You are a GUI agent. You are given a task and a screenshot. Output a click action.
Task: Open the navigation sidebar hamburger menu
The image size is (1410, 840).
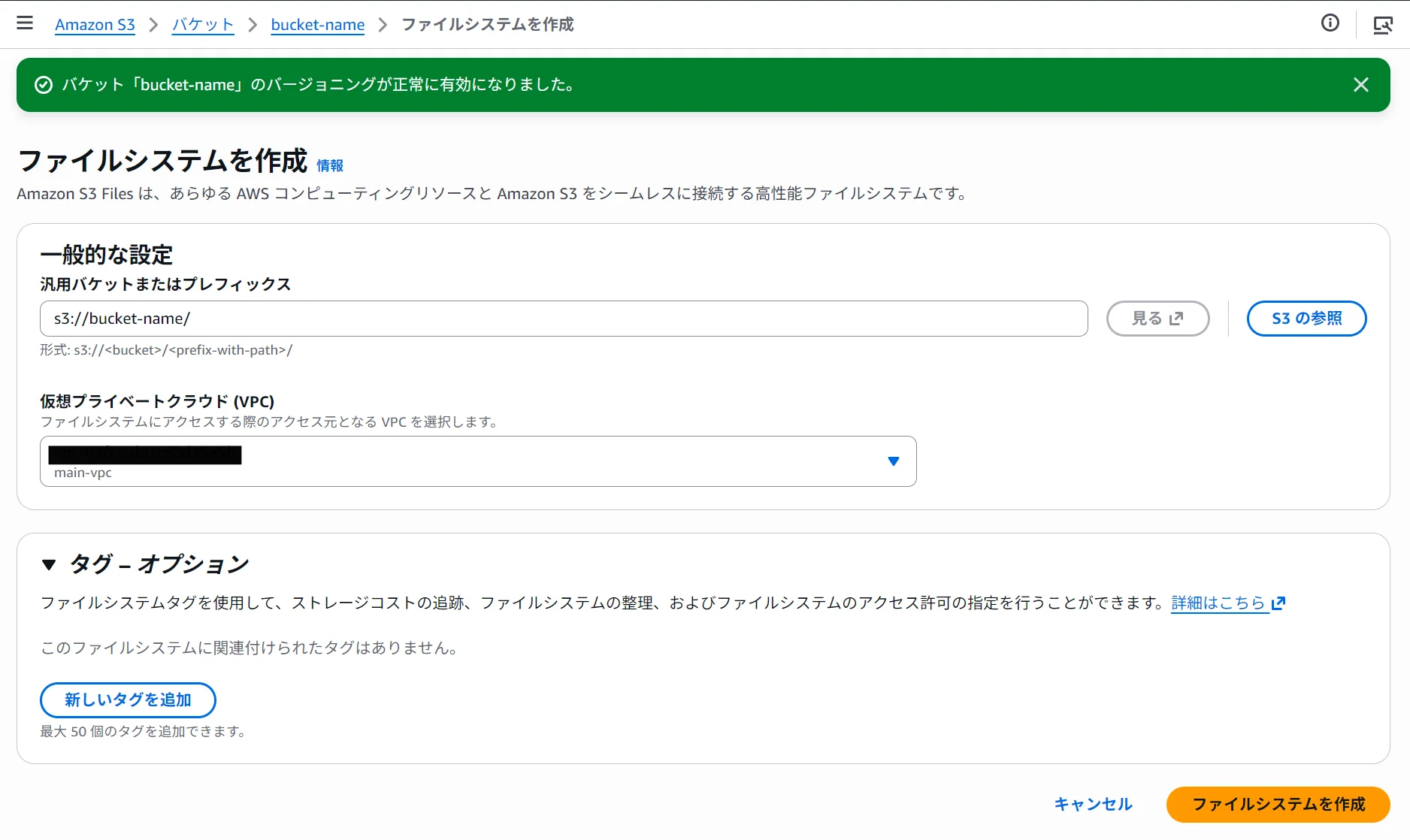click(25, 23)
